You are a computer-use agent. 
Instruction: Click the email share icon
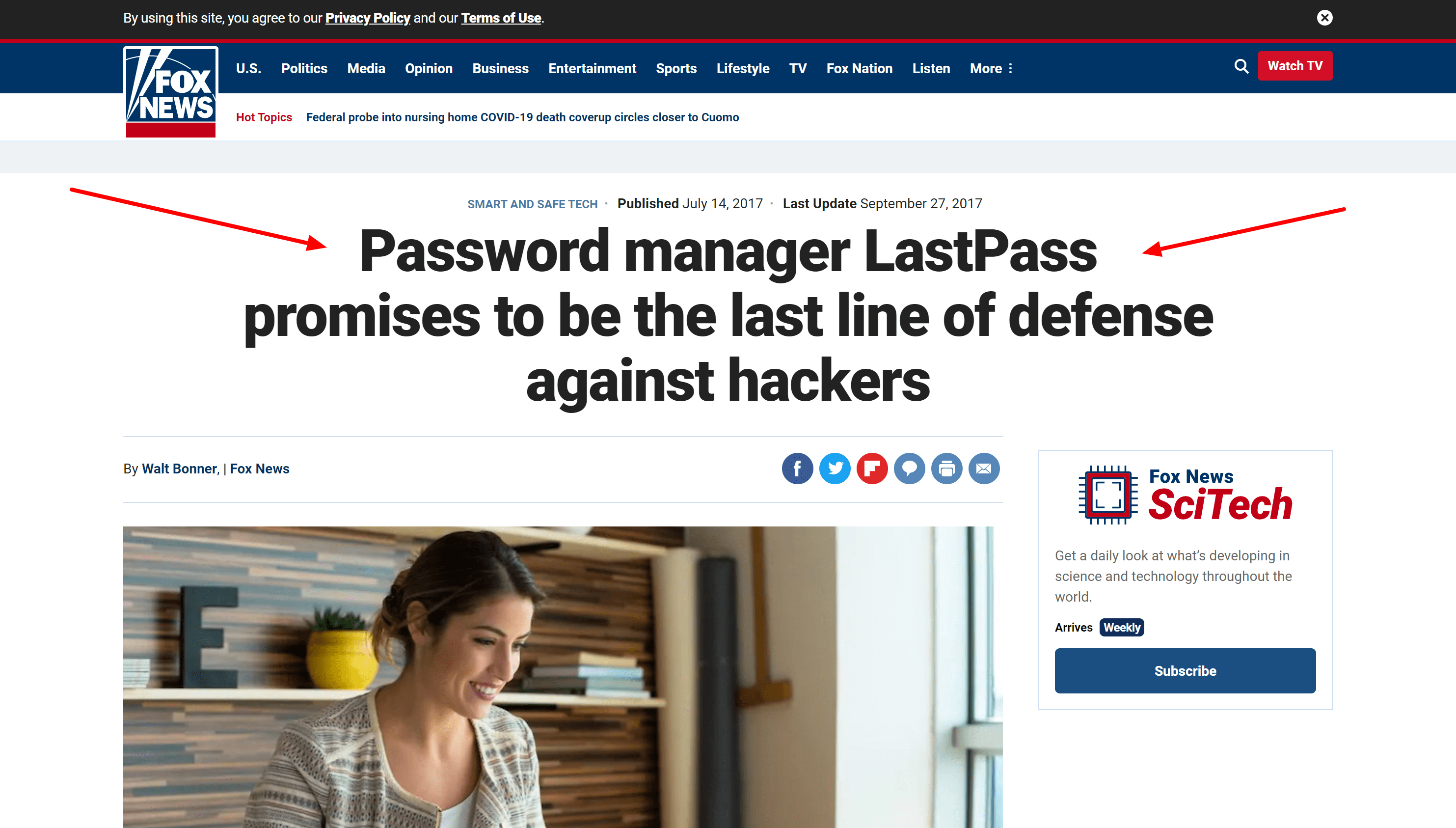(x=984, y=468)
